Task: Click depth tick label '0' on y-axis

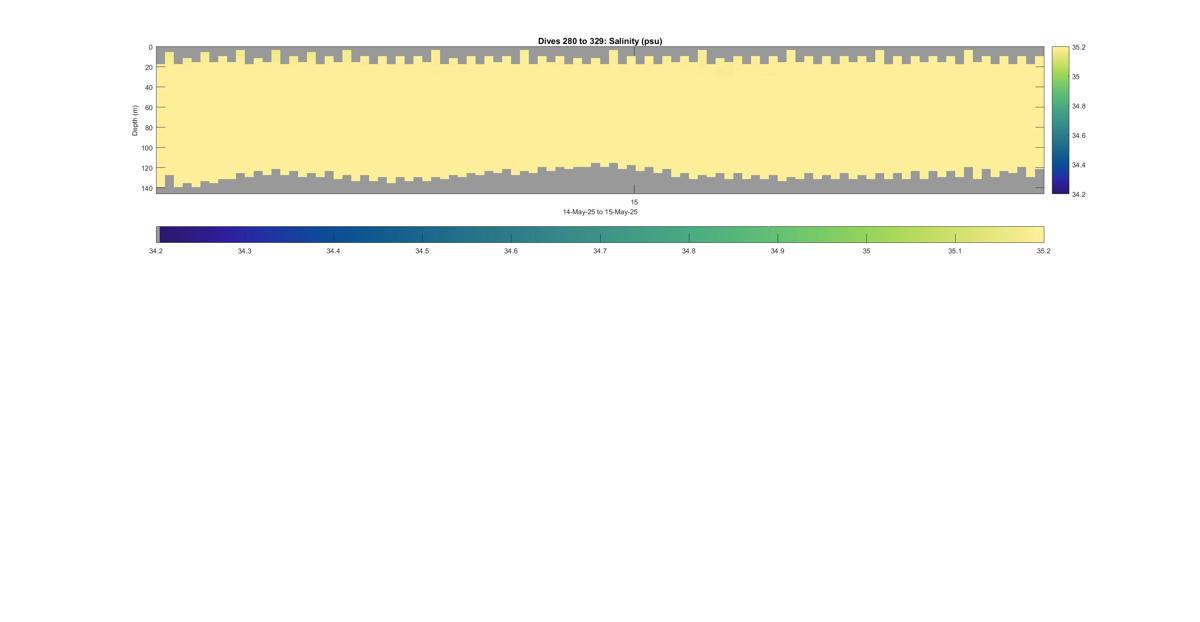Action: point(151,47)
